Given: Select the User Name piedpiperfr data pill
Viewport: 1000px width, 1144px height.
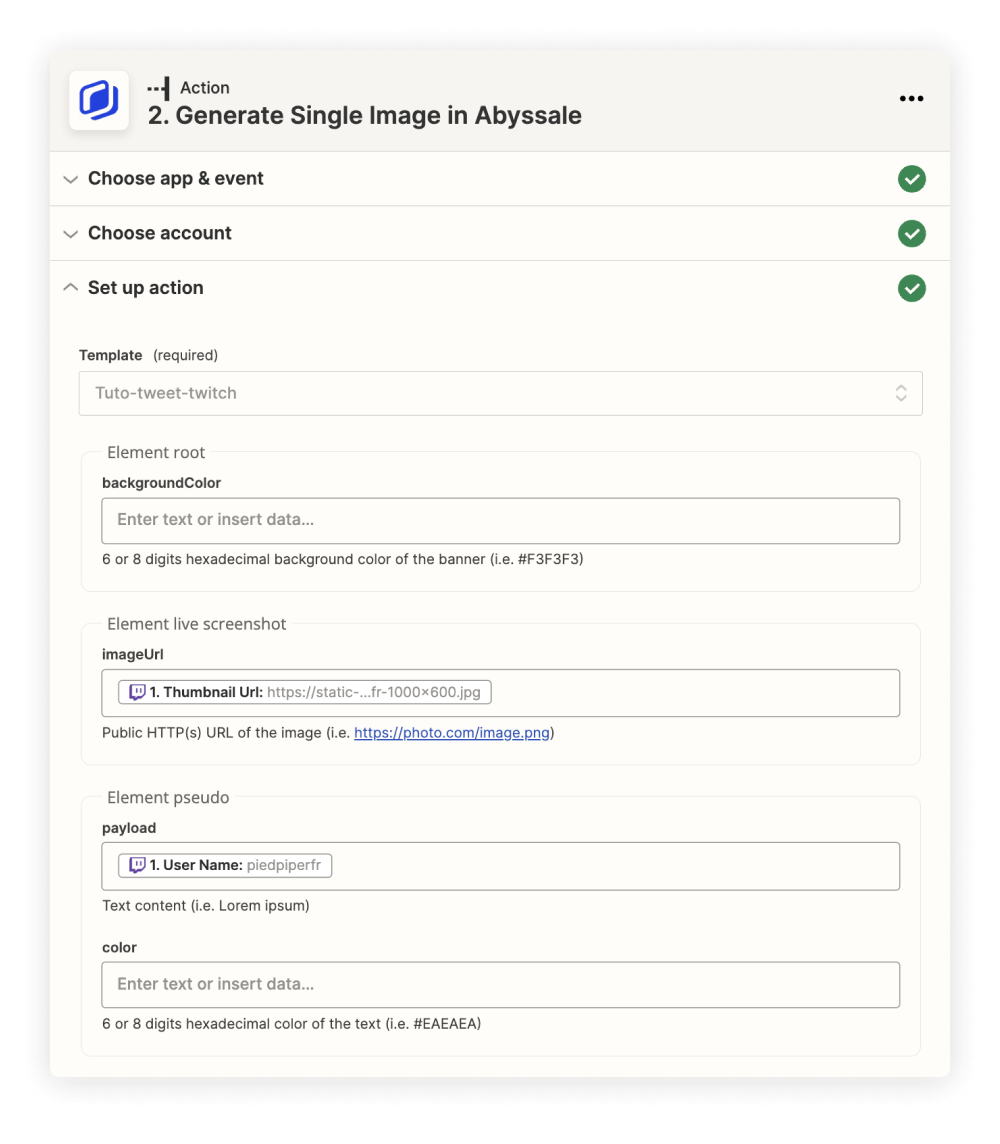Looking at the screenshot, I should [225, 865].
